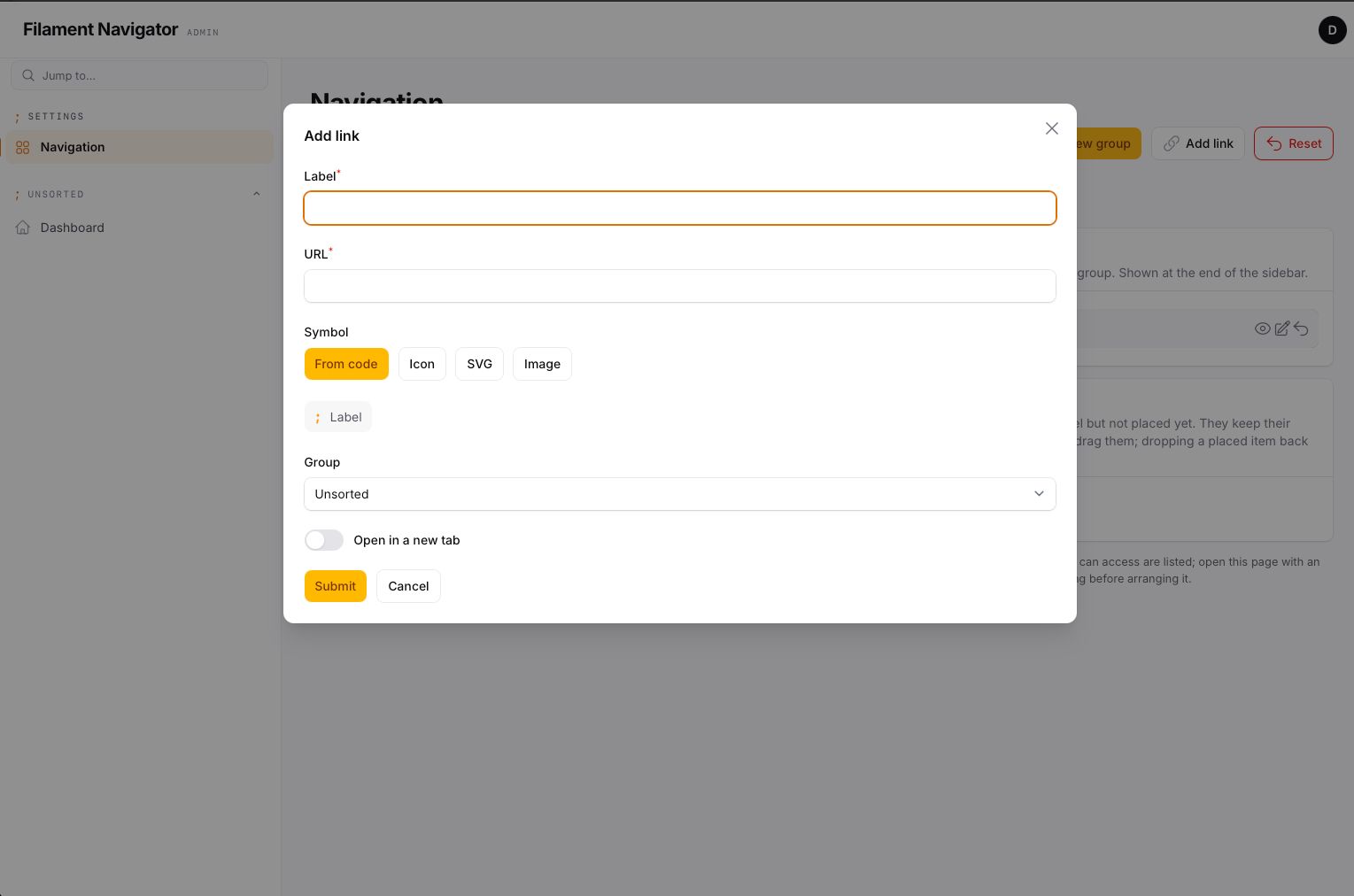Viewport: 1354px width, 896px height.
Task: Close the Add link dialog
Action: click(1051, 128)
